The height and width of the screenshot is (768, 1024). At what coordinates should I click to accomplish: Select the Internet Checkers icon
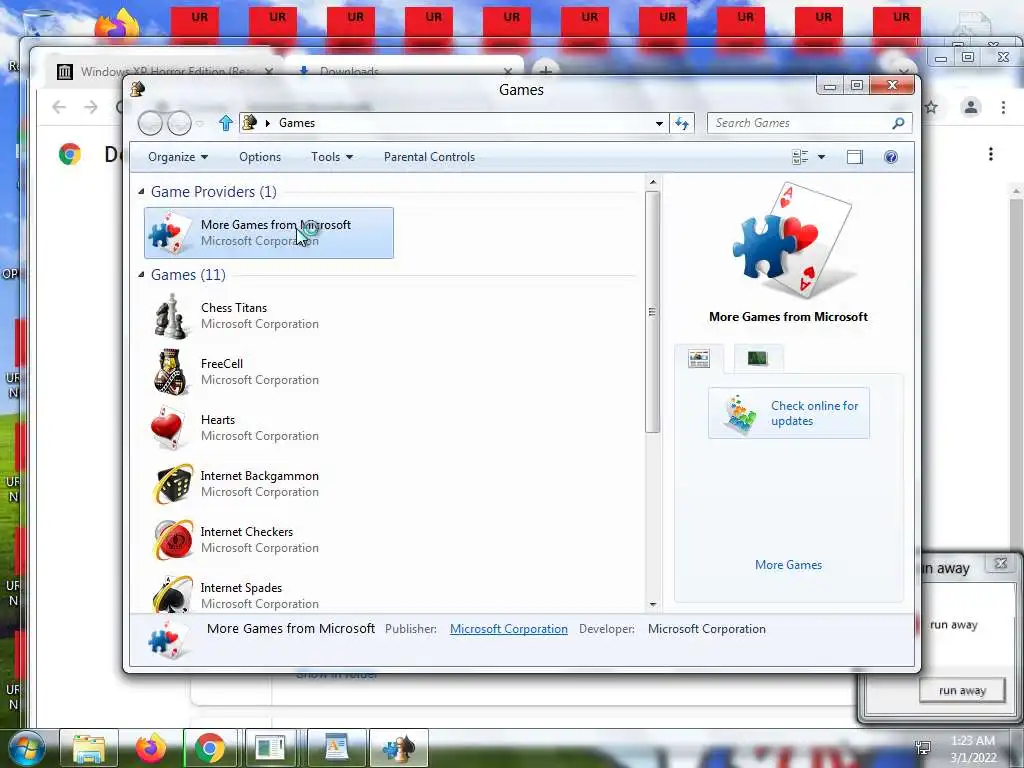coord(173,540)
